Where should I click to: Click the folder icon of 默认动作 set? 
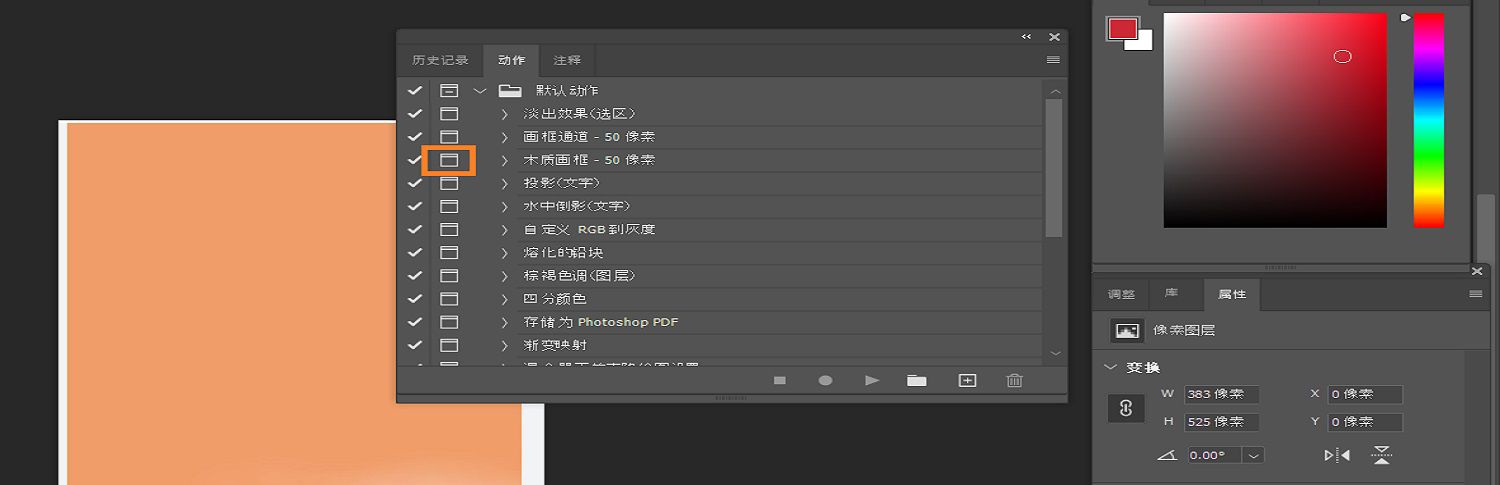[x=511, y=90]
